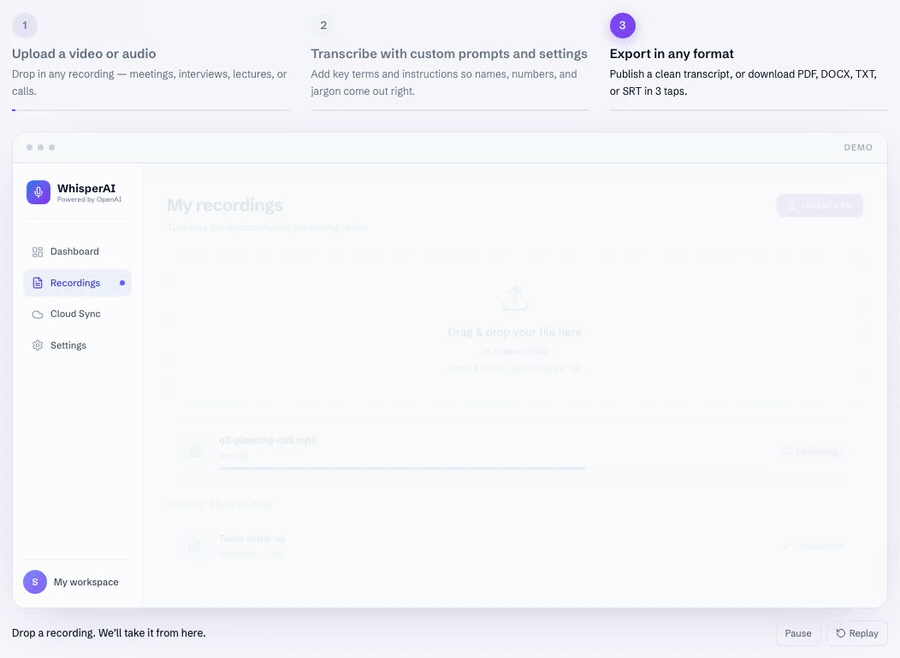Click the My recordings heading

coord(225,206)
